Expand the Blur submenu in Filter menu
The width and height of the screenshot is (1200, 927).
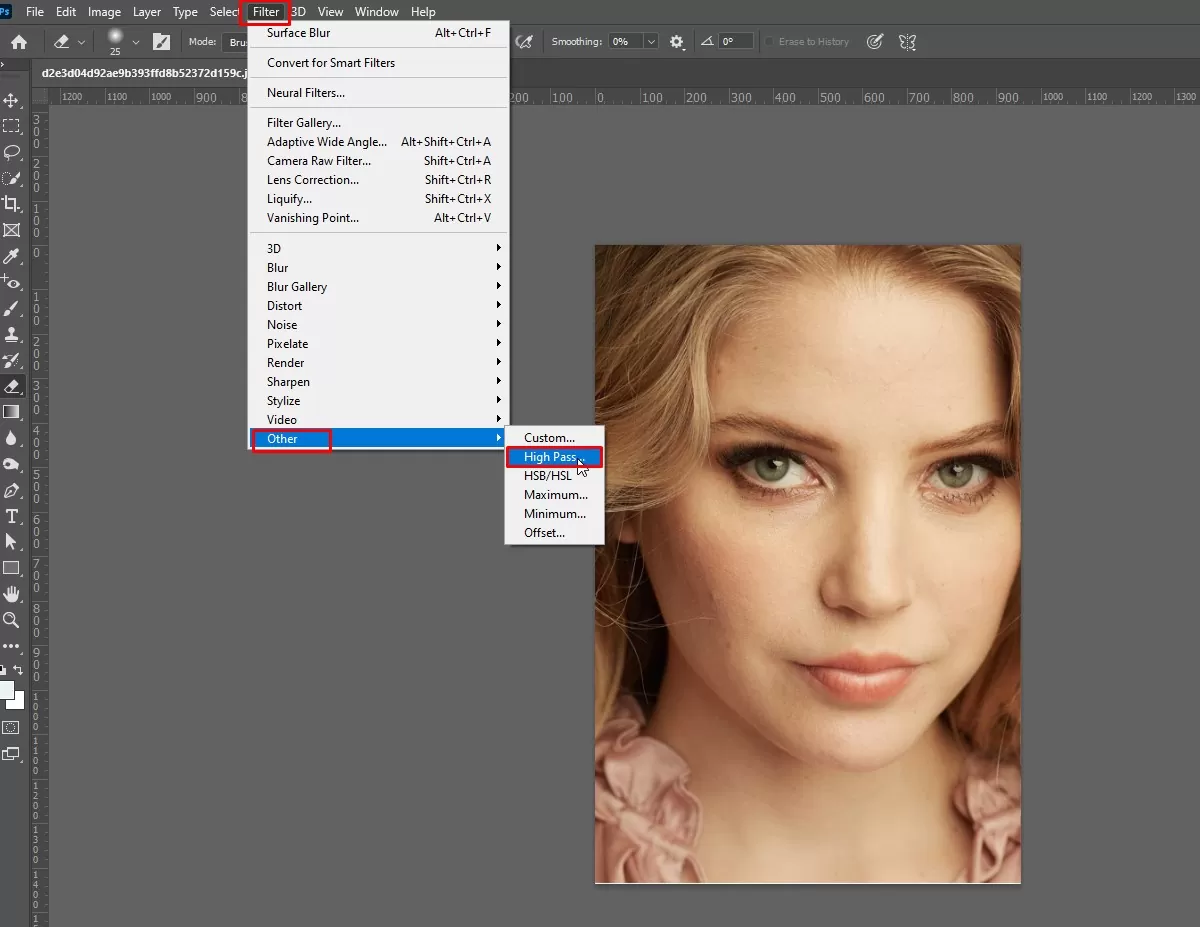[379, 268]
